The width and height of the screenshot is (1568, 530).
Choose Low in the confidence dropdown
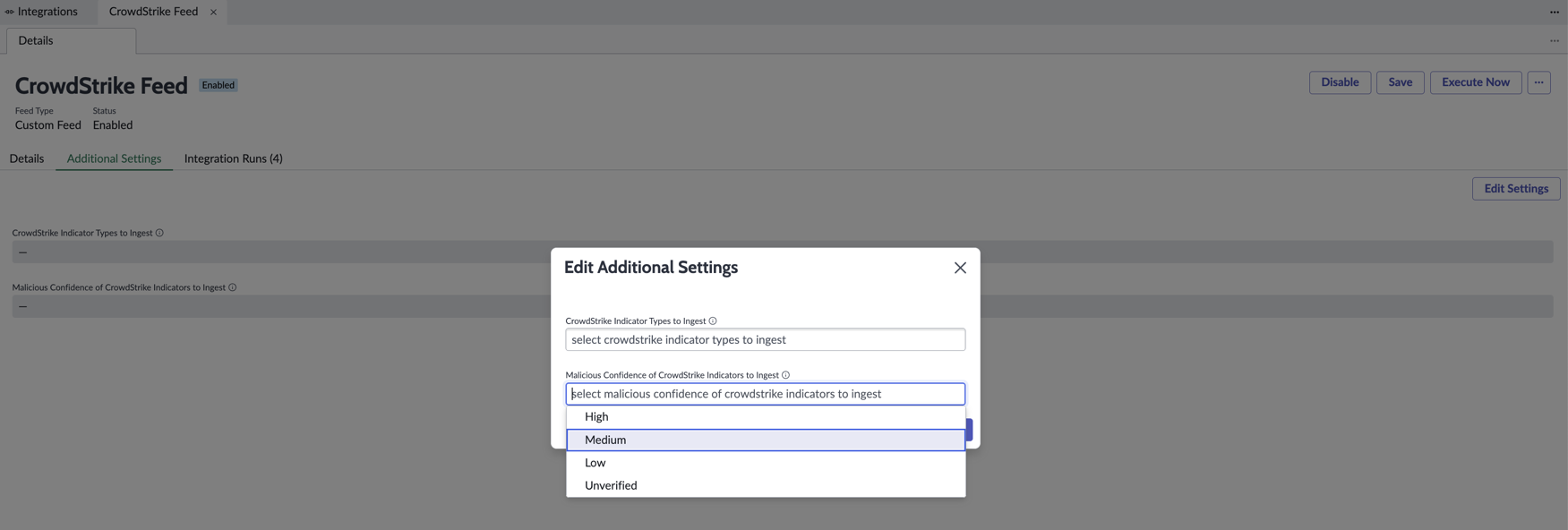(x=766, y=463)
